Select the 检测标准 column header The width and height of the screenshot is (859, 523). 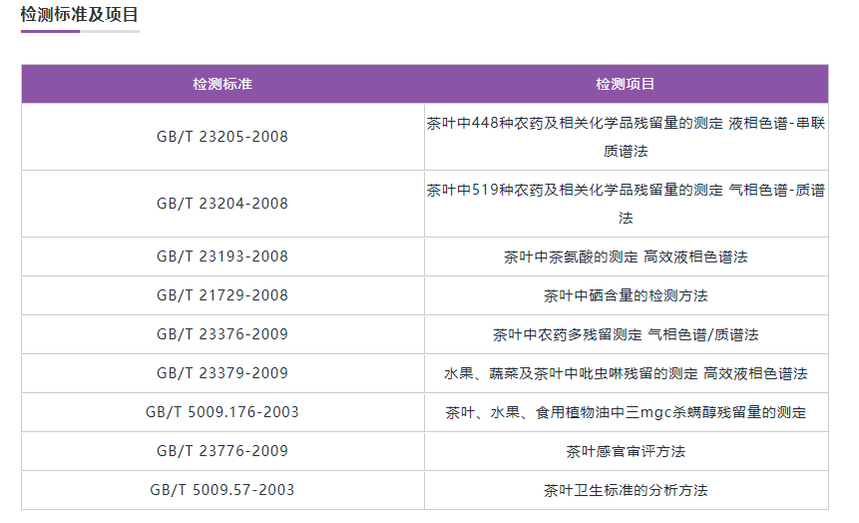222,84
